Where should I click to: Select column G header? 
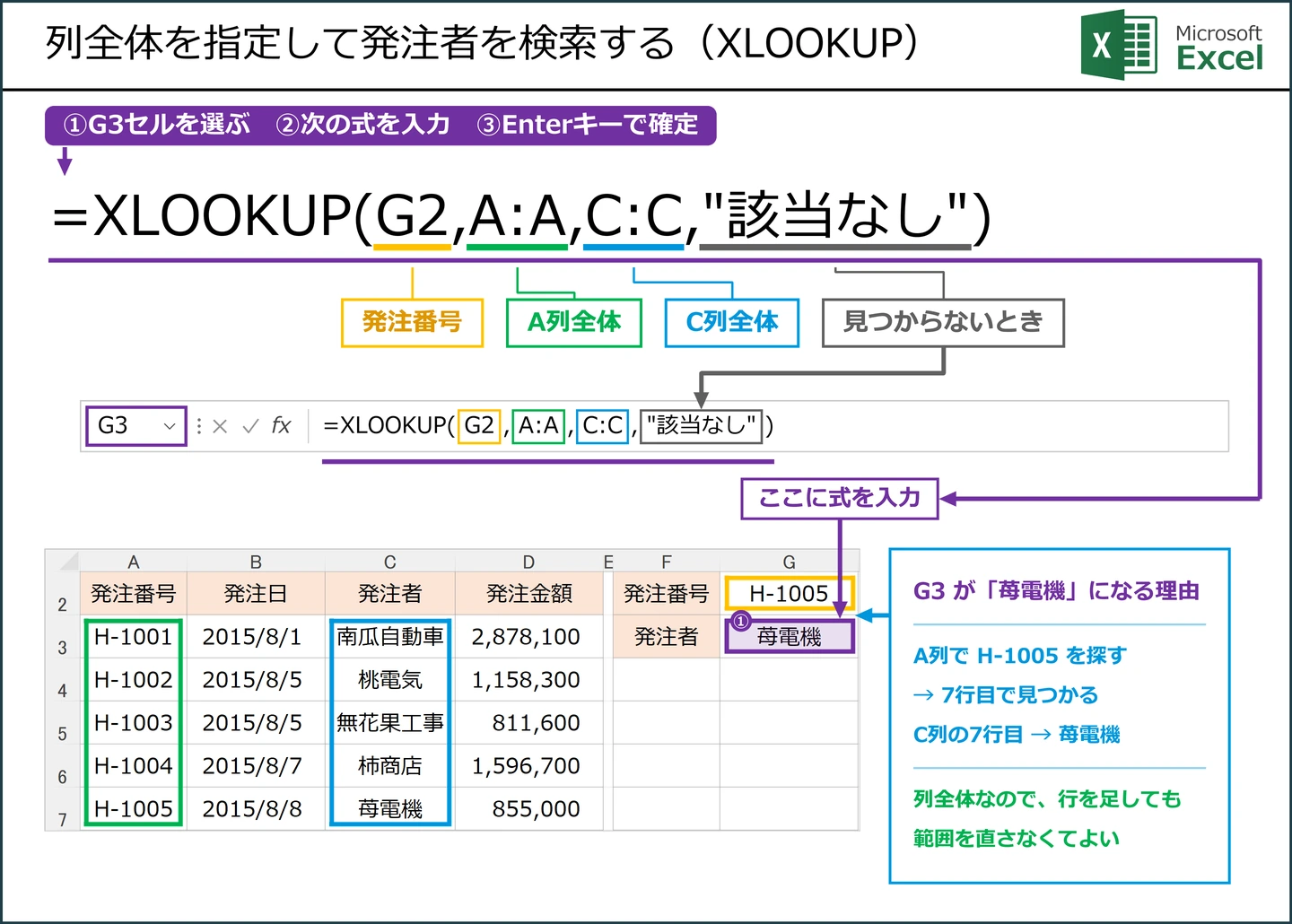(790, 562)
